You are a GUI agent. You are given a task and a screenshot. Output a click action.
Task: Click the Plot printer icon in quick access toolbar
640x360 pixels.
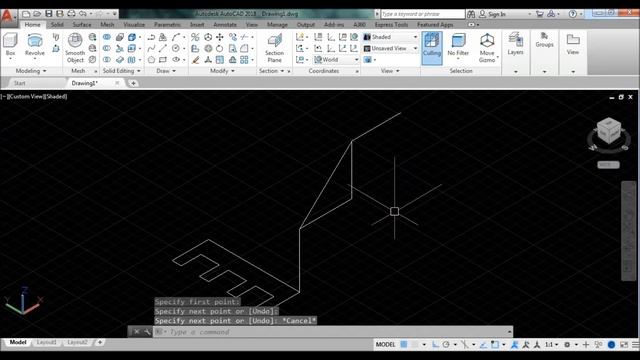[x=71, y=14]
